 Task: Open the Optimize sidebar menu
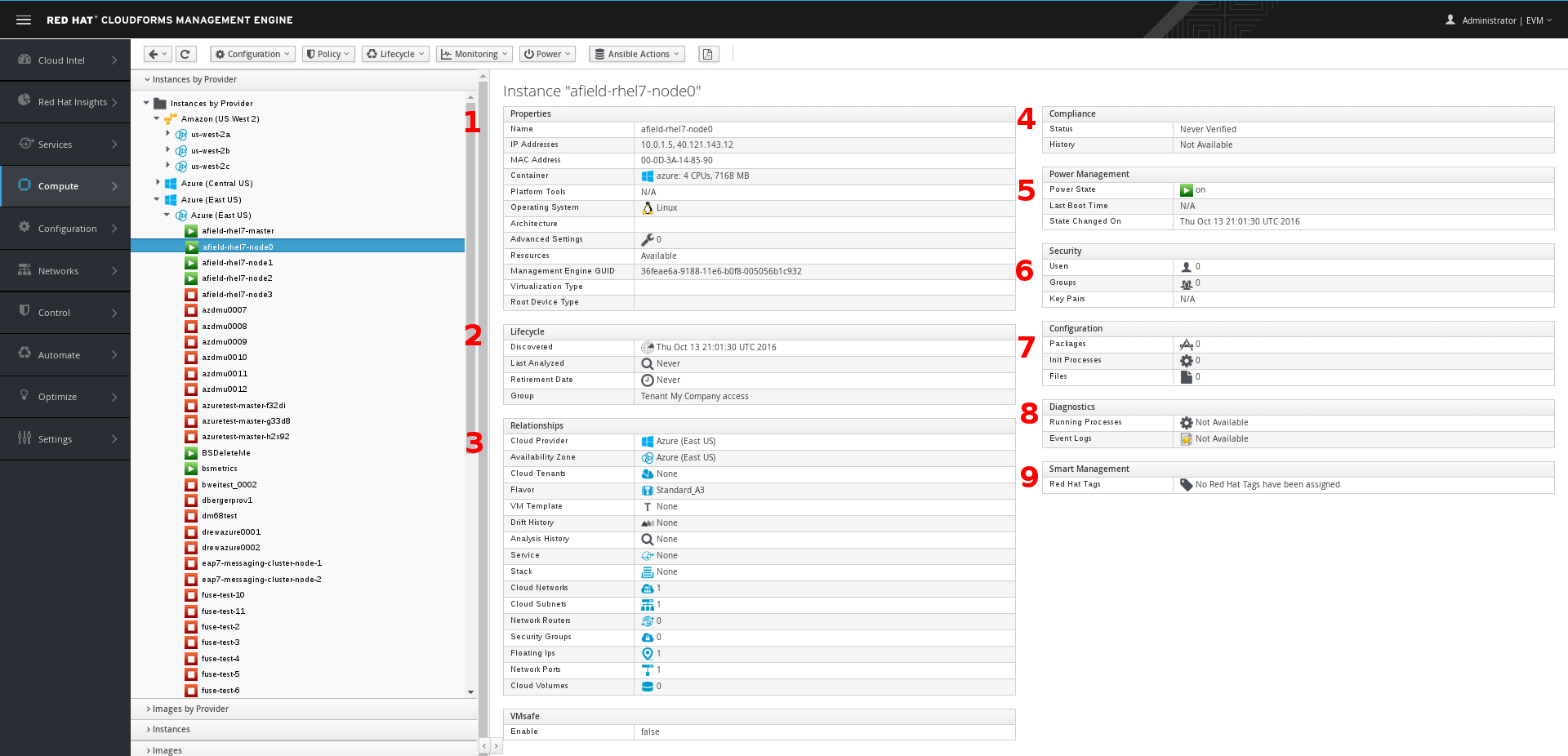(x=65, y=397)
